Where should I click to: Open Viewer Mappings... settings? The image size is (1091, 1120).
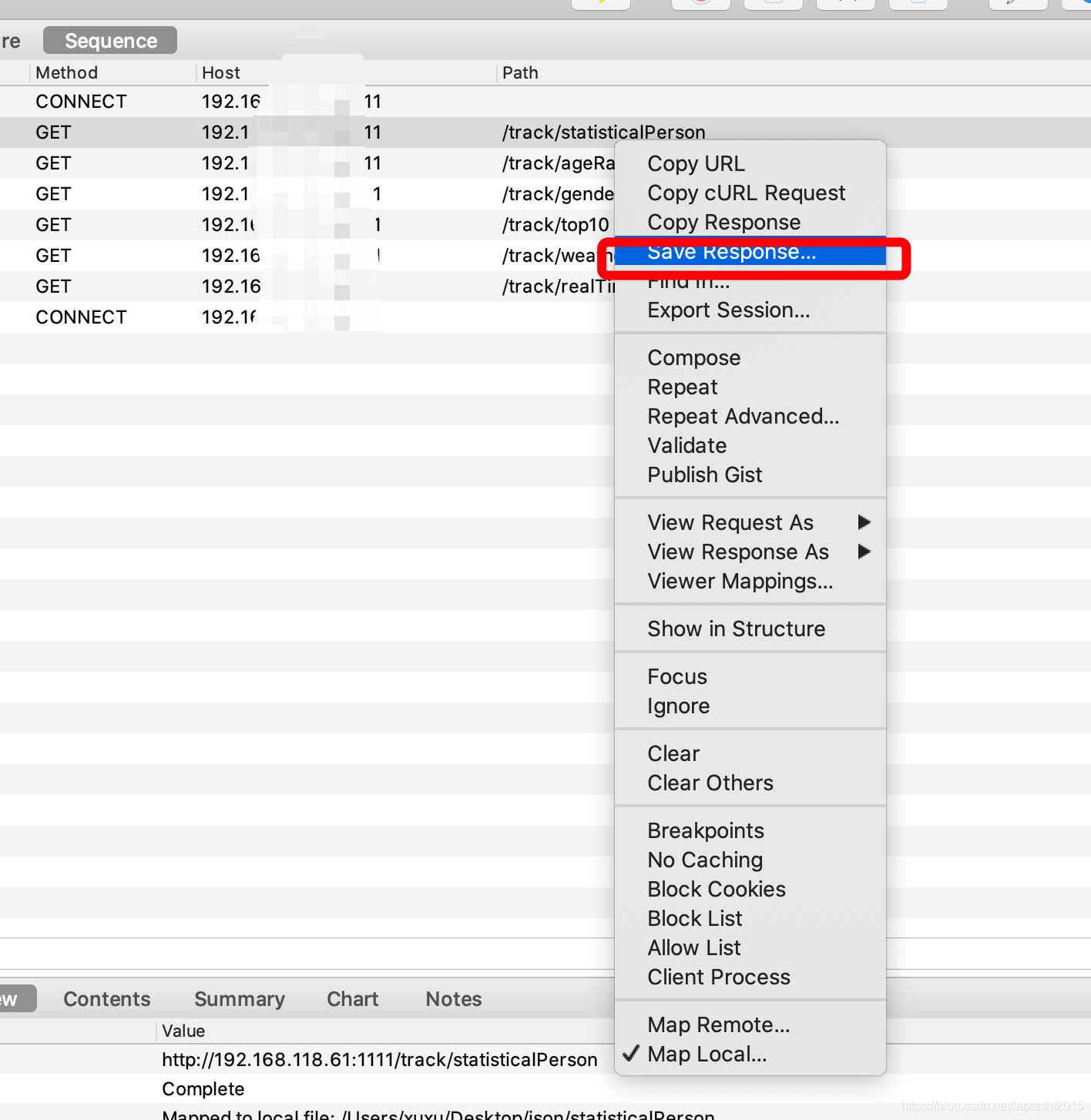click(x=750, y=582)
